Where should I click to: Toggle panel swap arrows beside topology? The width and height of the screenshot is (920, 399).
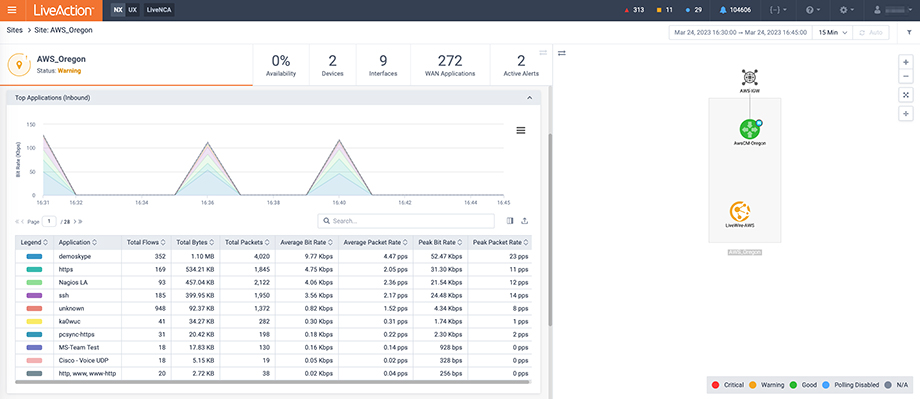(562, 53)
